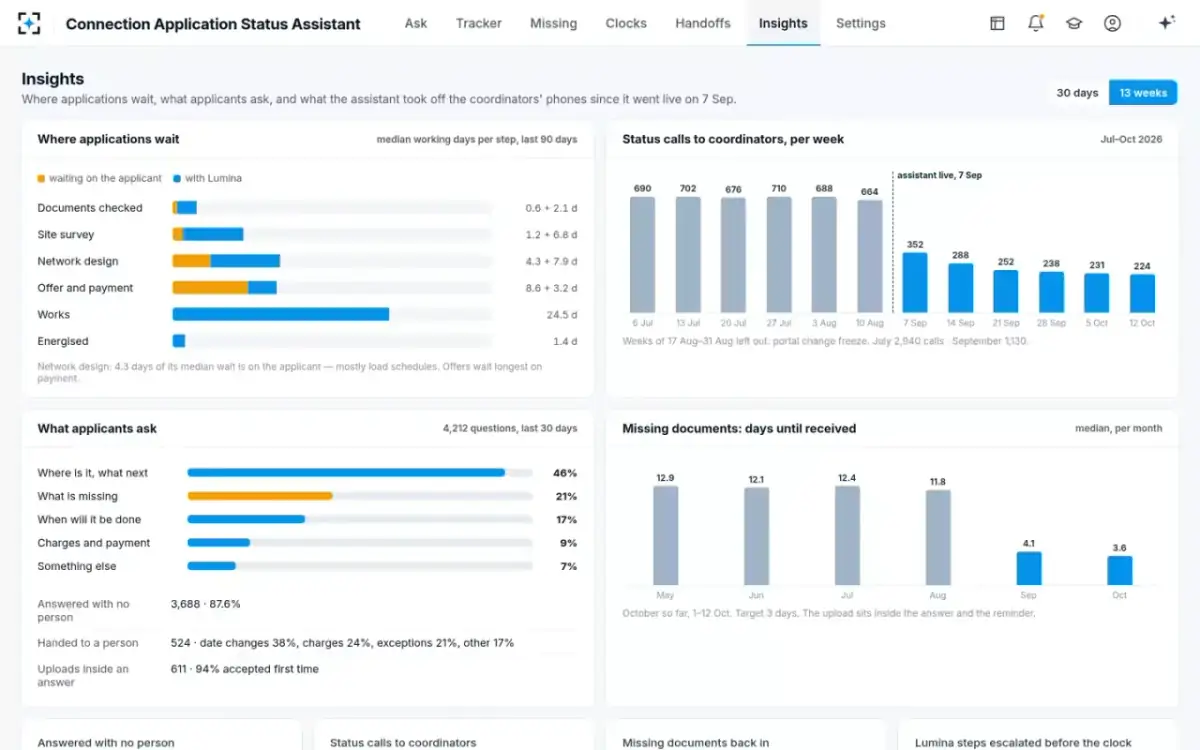Image resolution: width=1200 pixels, height=750 pixels.
Task: Open bottom 'Status calls to coordinators' card
Action: tap(454, 735)
